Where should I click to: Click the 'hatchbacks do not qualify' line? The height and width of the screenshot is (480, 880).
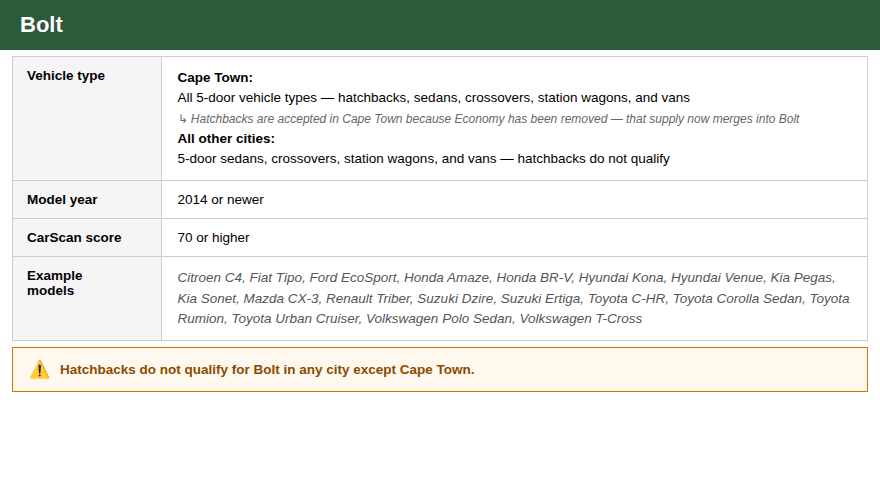423,159
